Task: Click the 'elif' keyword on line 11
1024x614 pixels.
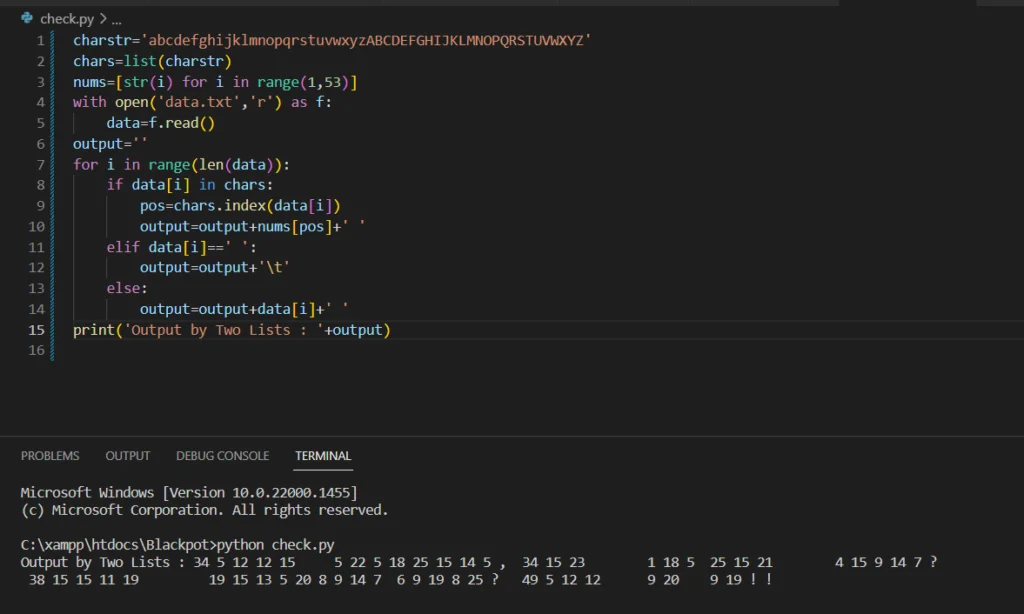Action: coord(123,247)
